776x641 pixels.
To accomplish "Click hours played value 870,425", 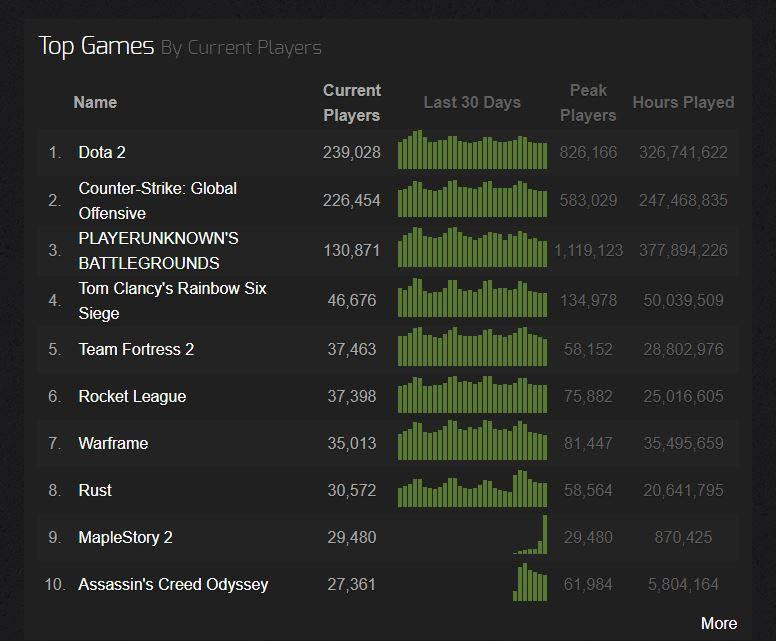I will 683,537.
